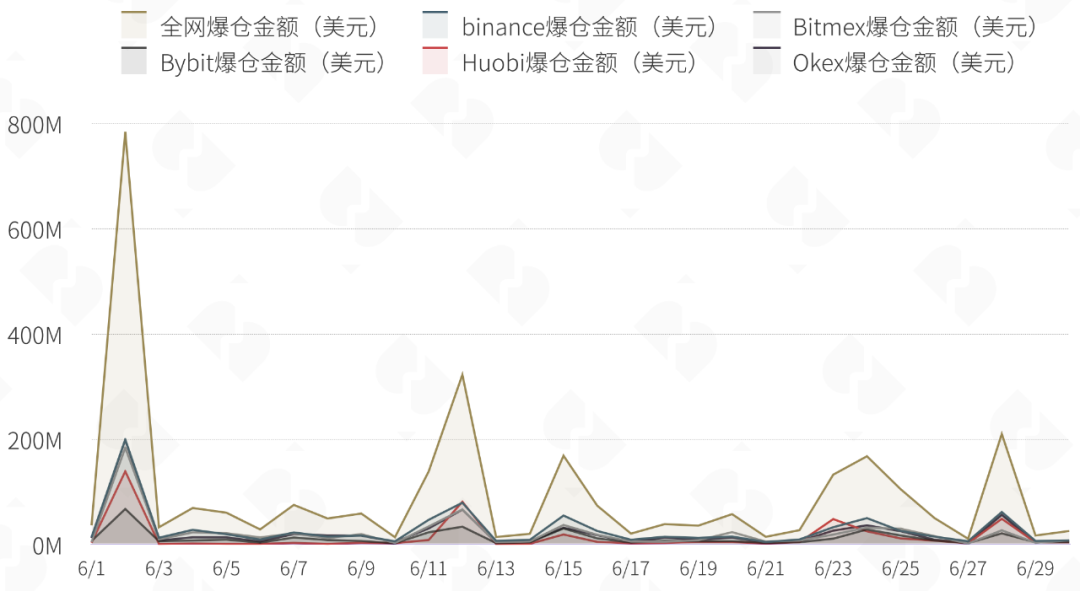Toggle the Okex爆仓金额 legend label
The height and width of the screenshot is (591, 1080).
tap(905, 63)
